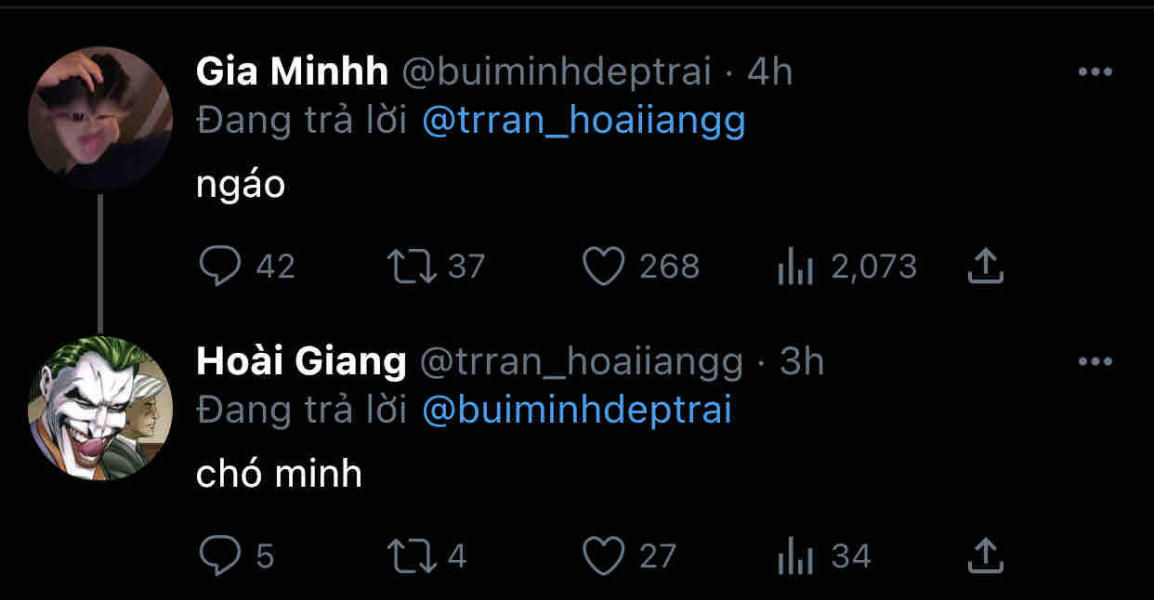Retweet Gia Minhh's tweet
This screenshot has height=600, width=1154.
point(404,266)
